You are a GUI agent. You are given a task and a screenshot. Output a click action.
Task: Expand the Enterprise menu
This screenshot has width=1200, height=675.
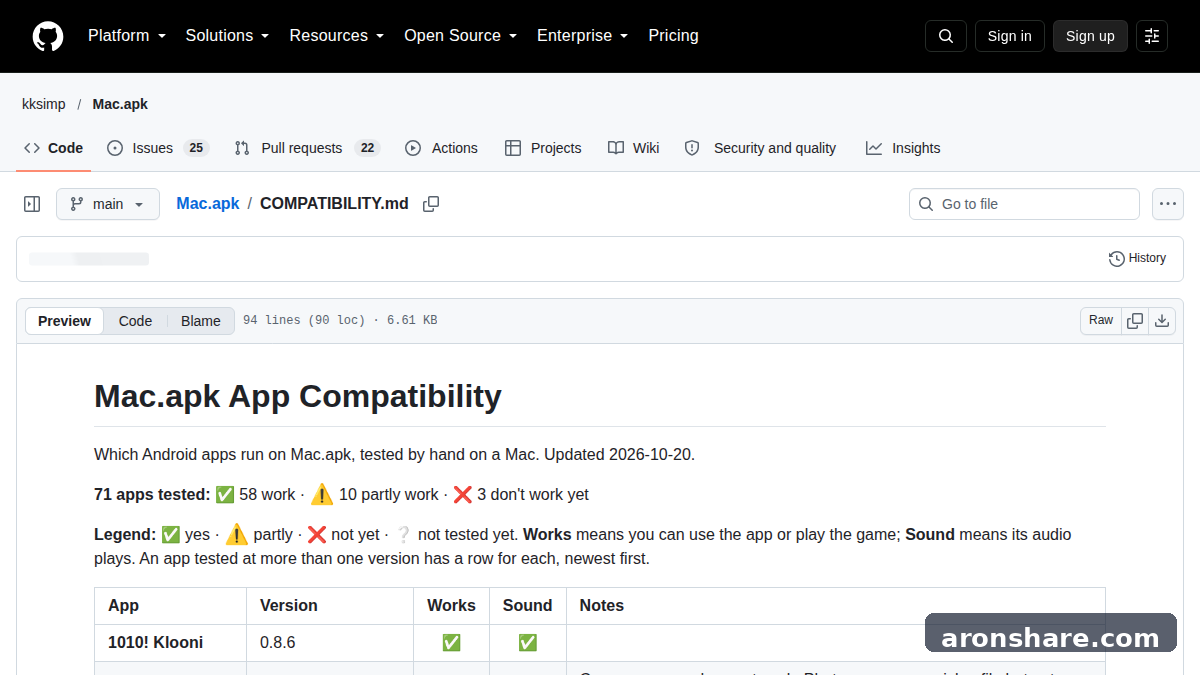click(583, 36)
